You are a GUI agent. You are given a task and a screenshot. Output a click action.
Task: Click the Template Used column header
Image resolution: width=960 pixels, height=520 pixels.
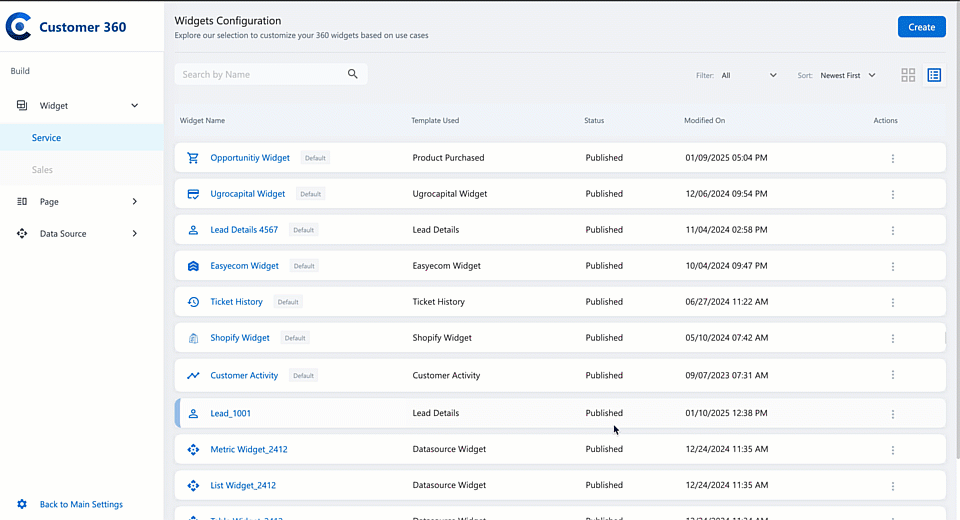click(x=435, y=120)
